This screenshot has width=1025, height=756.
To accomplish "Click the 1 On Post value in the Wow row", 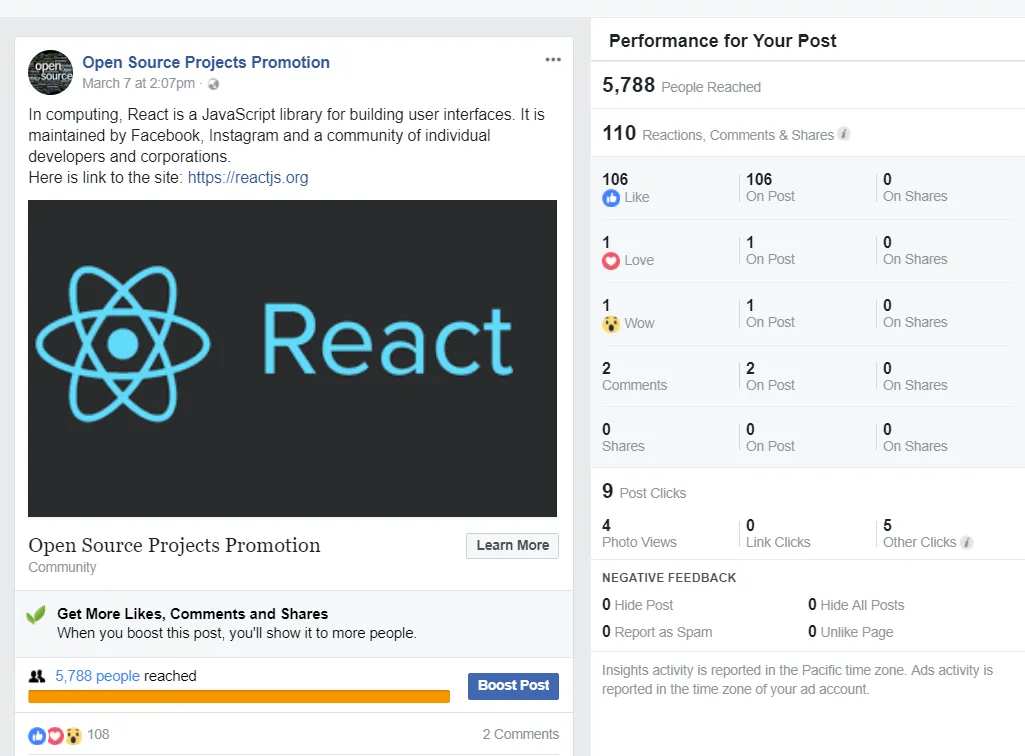I will coord(770,314).
